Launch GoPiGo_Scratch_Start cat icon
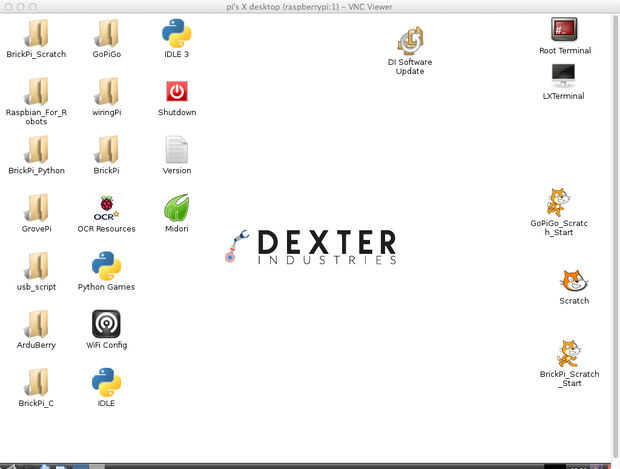 point(558,202)
